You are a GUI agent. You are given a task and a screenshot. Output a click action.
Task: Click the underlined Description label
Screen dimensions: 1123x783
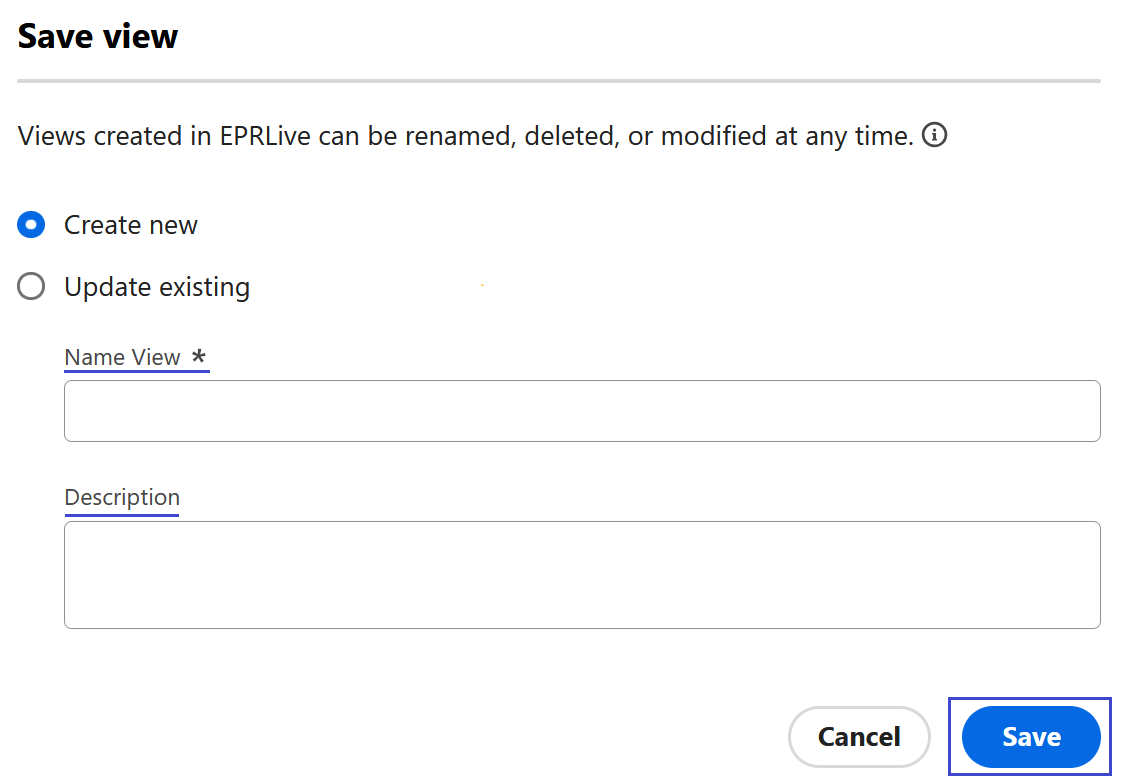[x=122, y=497]
